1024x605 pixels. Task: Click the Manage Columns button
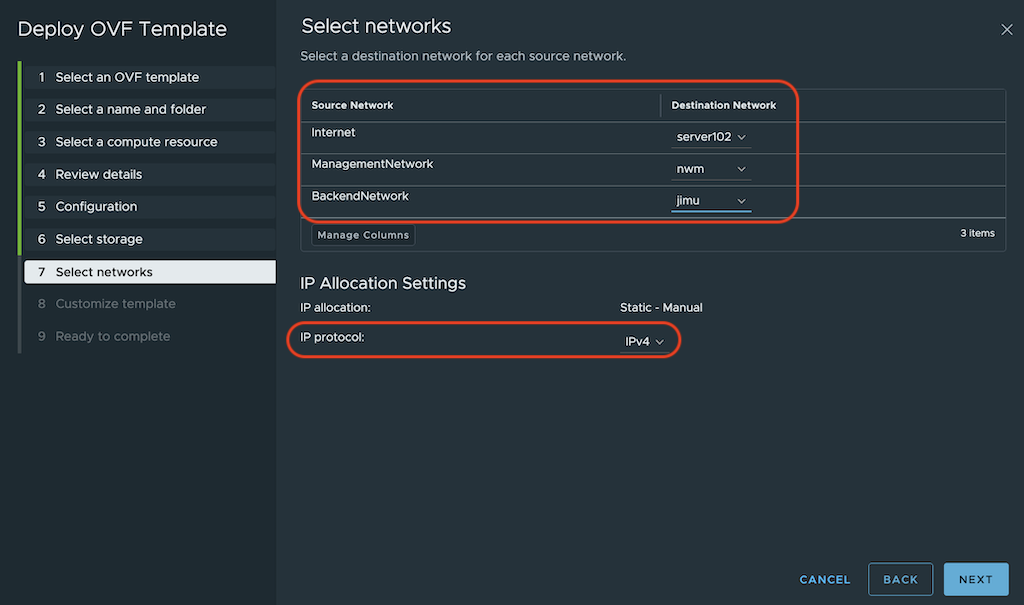(x=363, y=235)
